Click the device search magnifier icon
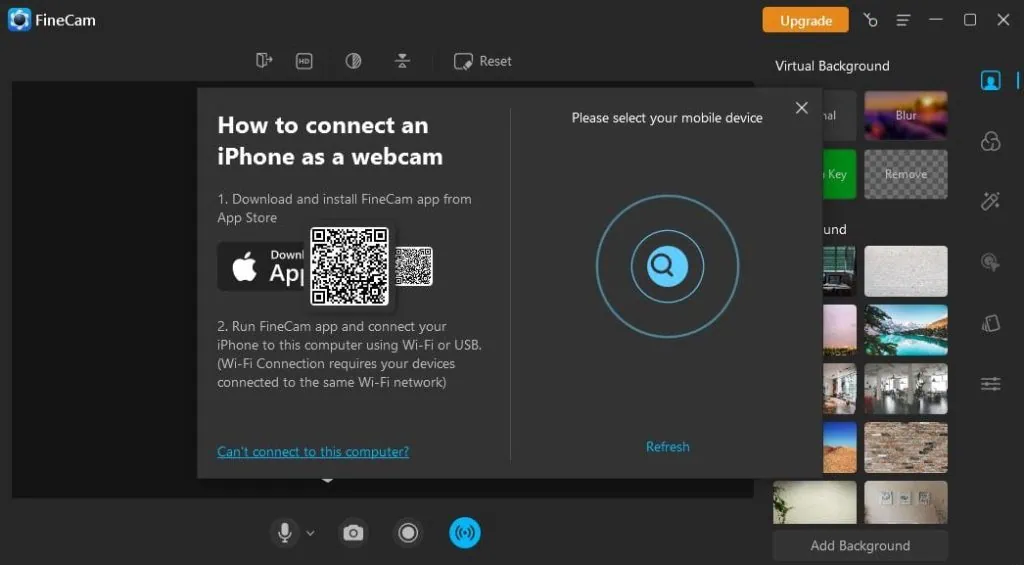 tap(667, 266)
